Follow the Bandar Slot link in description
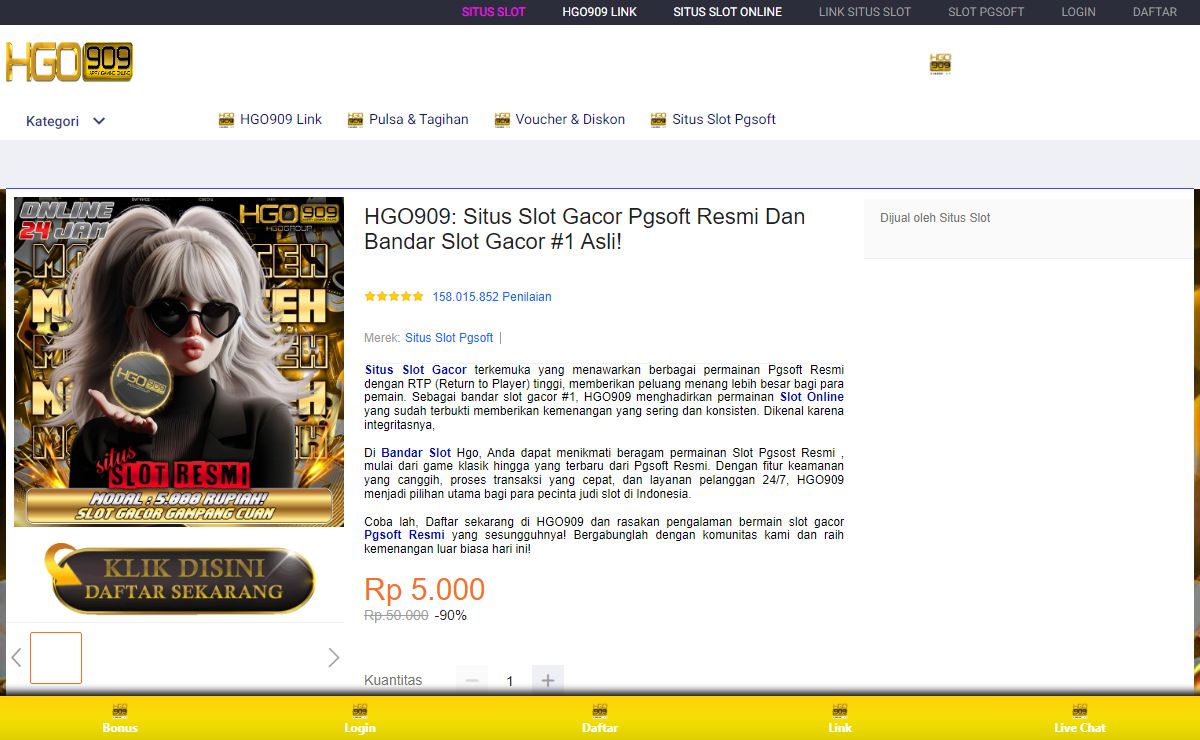1200x740 pixels. pyautogui.click(x=416, y=453)
